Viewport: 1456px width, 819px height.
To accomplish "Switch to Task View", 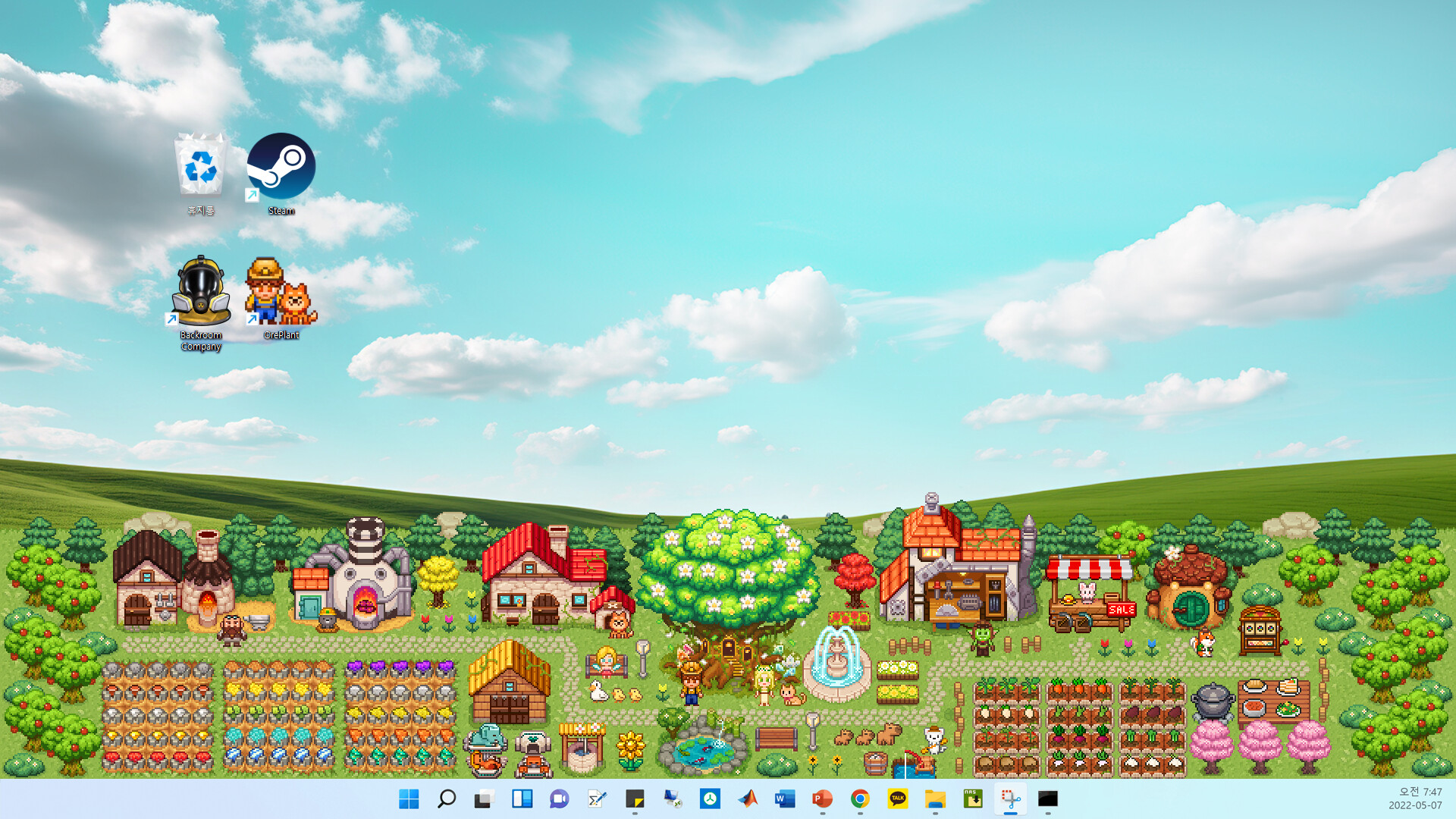I will [x=484, y=799].
